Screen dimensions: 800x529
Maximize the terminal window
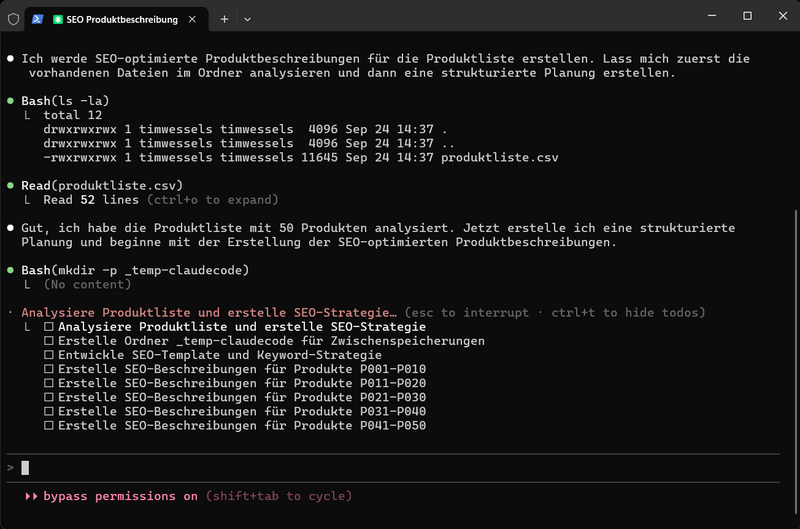coord(747,17)
